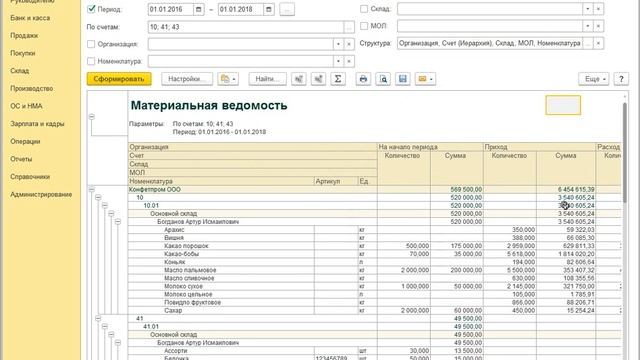The width and height of the screenshot is (640, 360).
Task: Open Операции section
Action: click(x=25, y=142)
